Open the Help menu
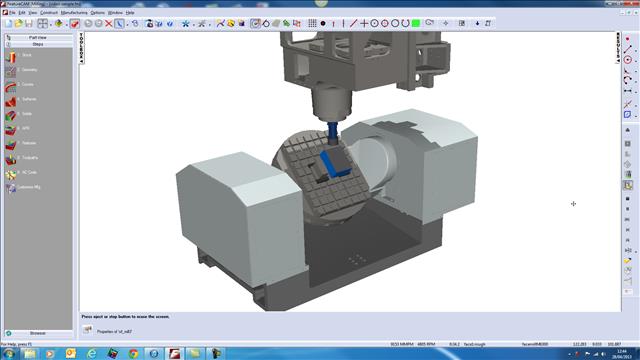 click(x=130, y=13)
